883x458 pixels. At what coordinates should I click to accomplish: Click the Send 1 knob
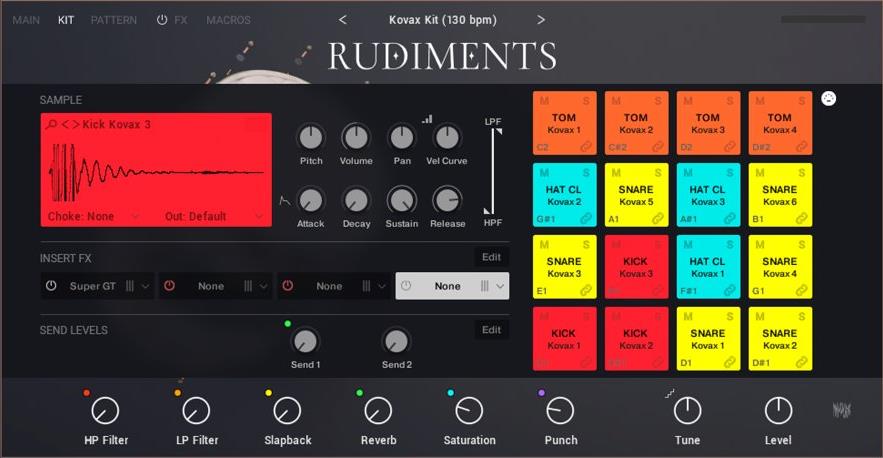[305, 341]
